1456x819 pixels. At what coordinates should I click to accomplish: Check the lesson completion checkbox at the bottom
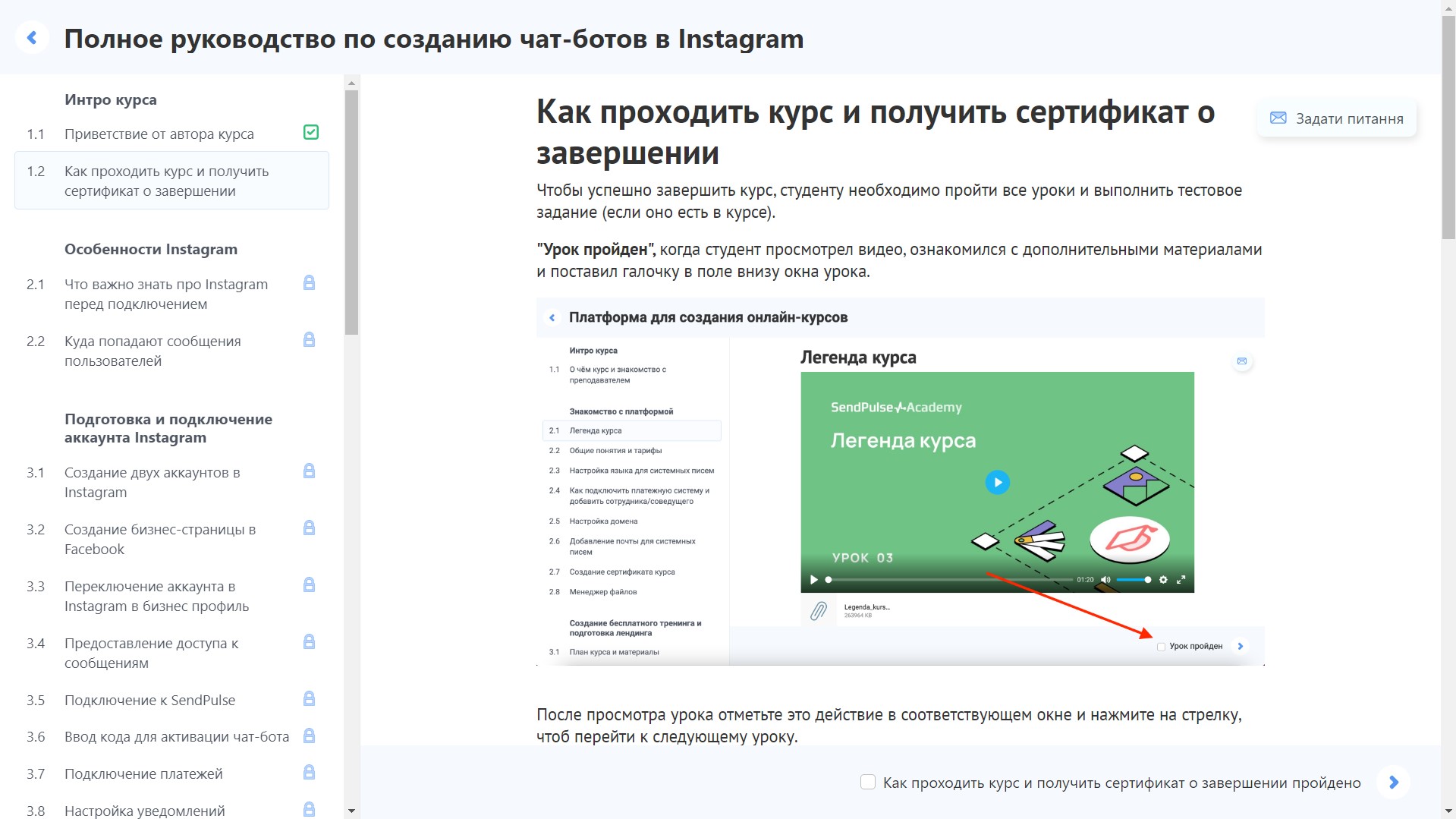tap(867, 782)
